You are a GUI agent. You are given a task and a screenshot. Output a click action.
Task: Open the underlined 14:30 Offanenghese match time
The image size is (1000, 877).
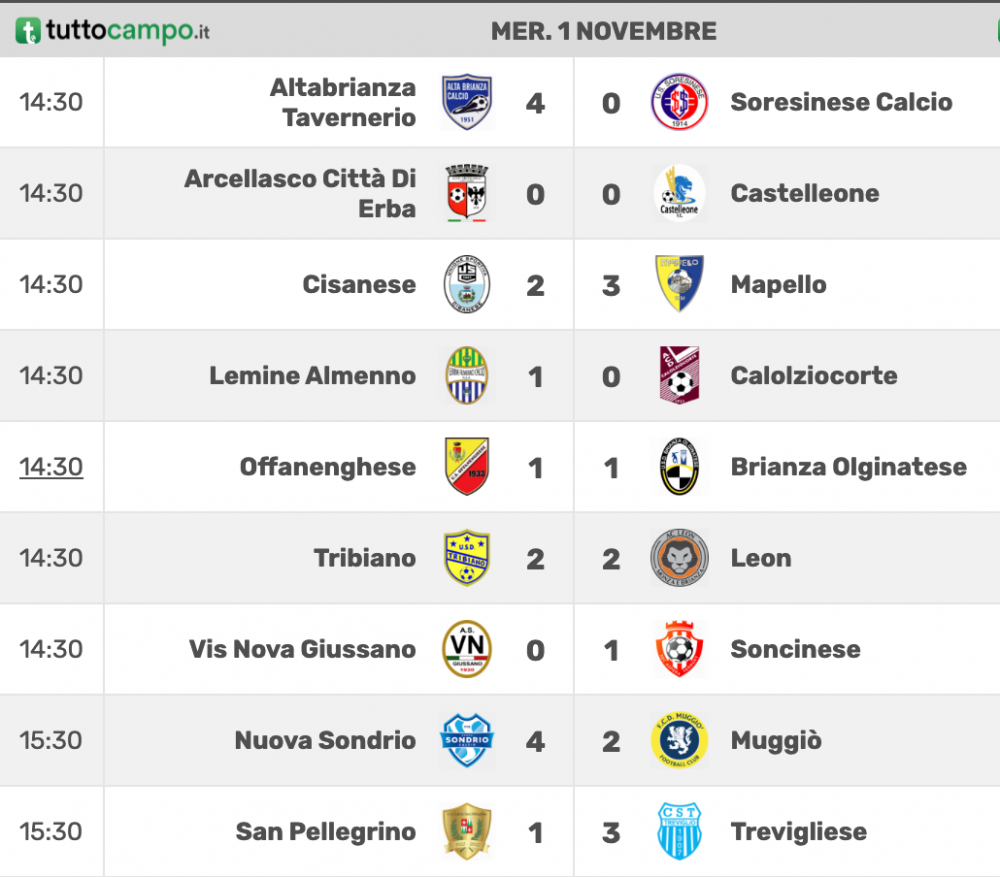[51, 467]
